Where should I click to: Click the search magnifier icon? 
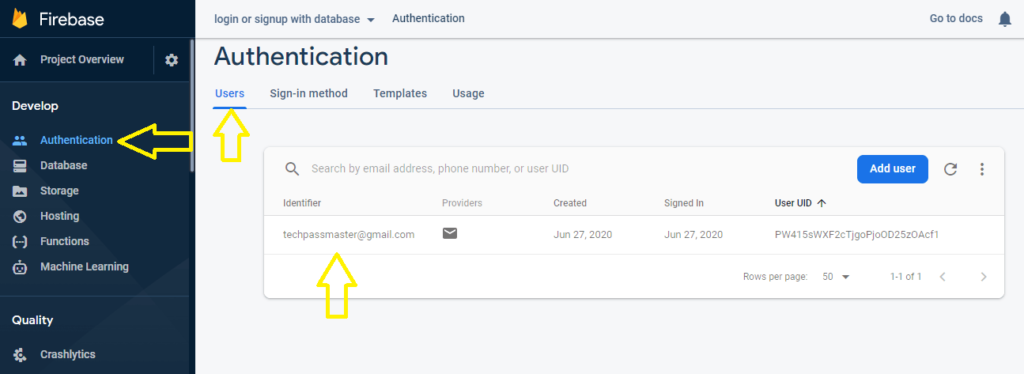[293, 169]
